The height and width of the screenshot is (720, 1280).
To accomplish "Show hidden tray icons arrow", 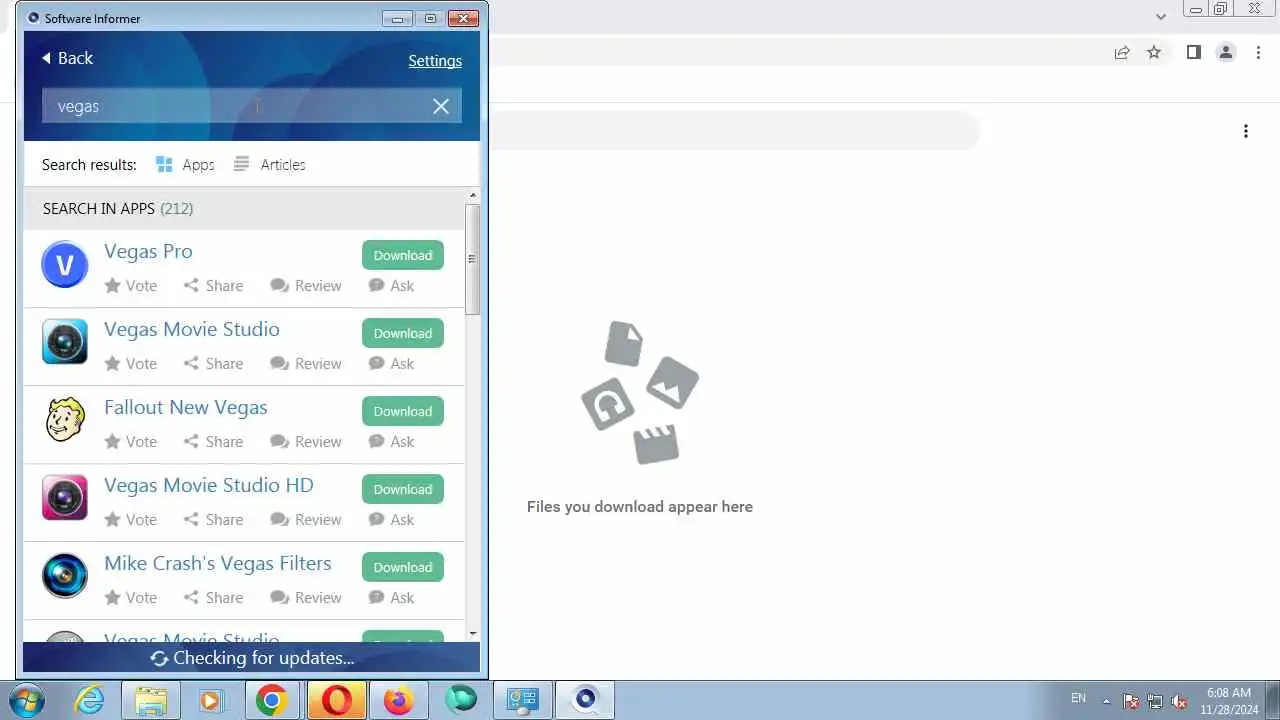I will coord(1106,701).
